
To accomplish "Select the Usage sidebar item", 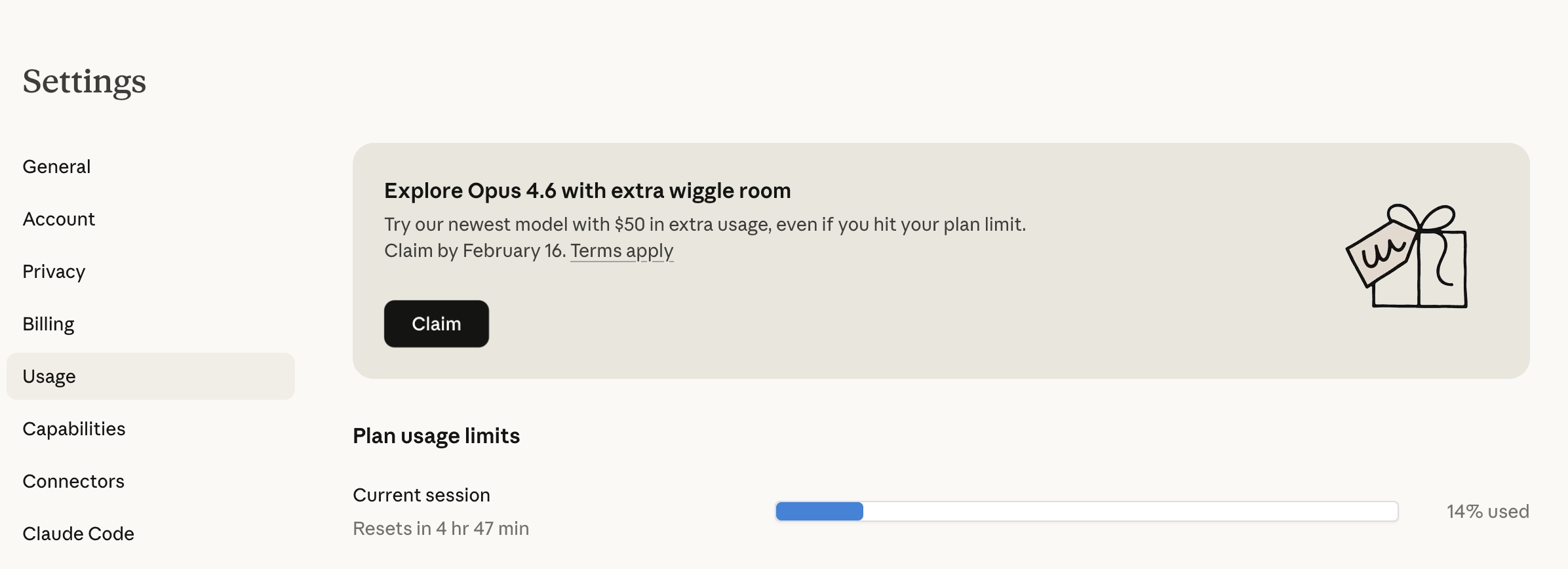I will 49,376.
